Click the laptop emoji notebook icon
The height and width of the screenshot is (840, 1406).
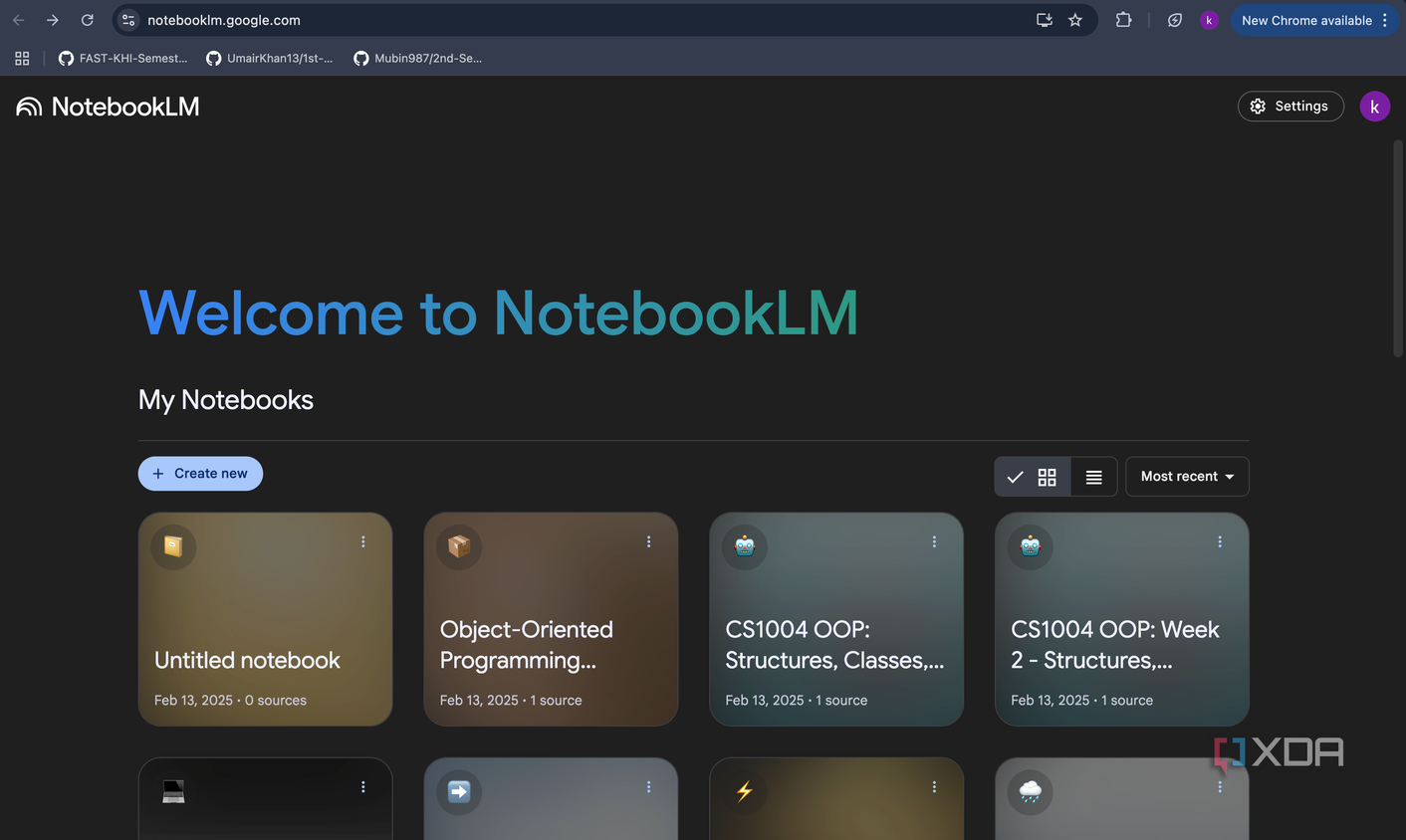coord(173,792)
